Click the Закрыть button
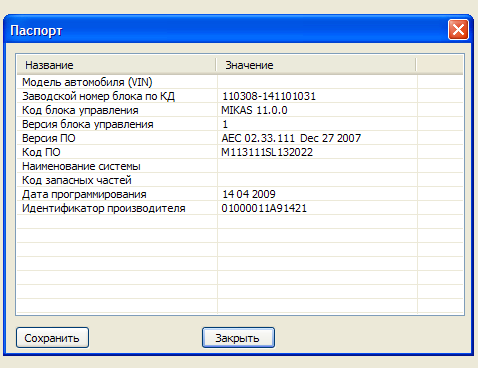This screenshot has height=368, width=478. point(238,338)
